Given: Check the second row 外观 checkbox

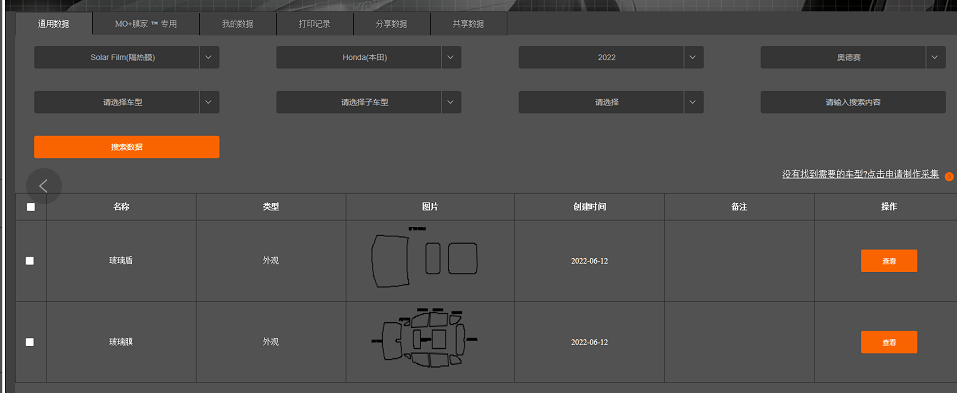Looking at the screenshot, I should point(30,342).
